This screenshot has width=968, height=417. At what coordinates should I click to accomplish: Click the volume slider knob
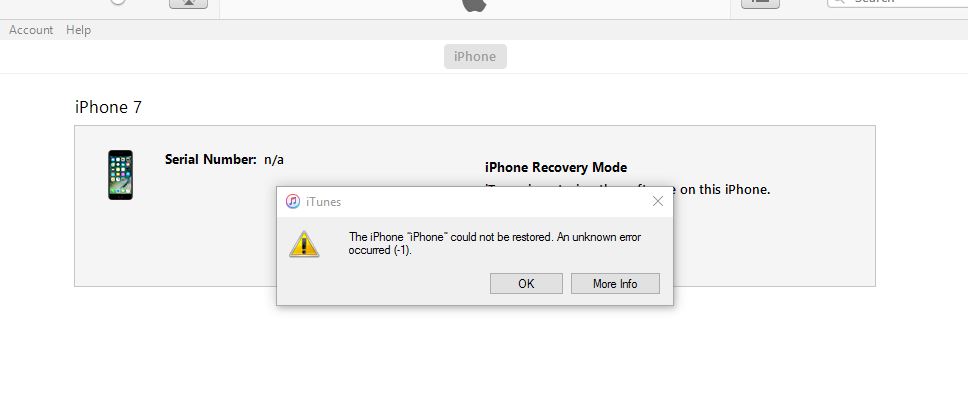118,1
